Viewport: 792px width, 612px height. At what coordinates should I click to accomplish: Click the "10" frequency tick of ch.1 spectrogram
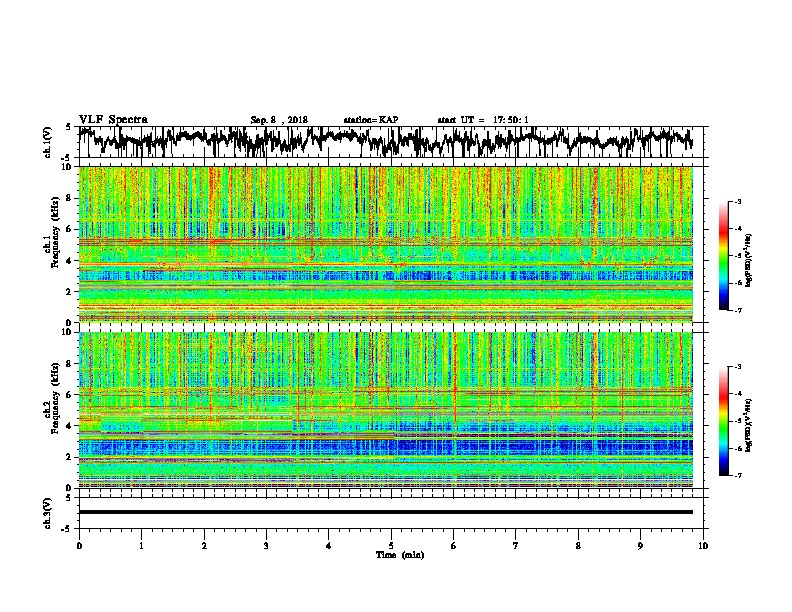(68, 167)
